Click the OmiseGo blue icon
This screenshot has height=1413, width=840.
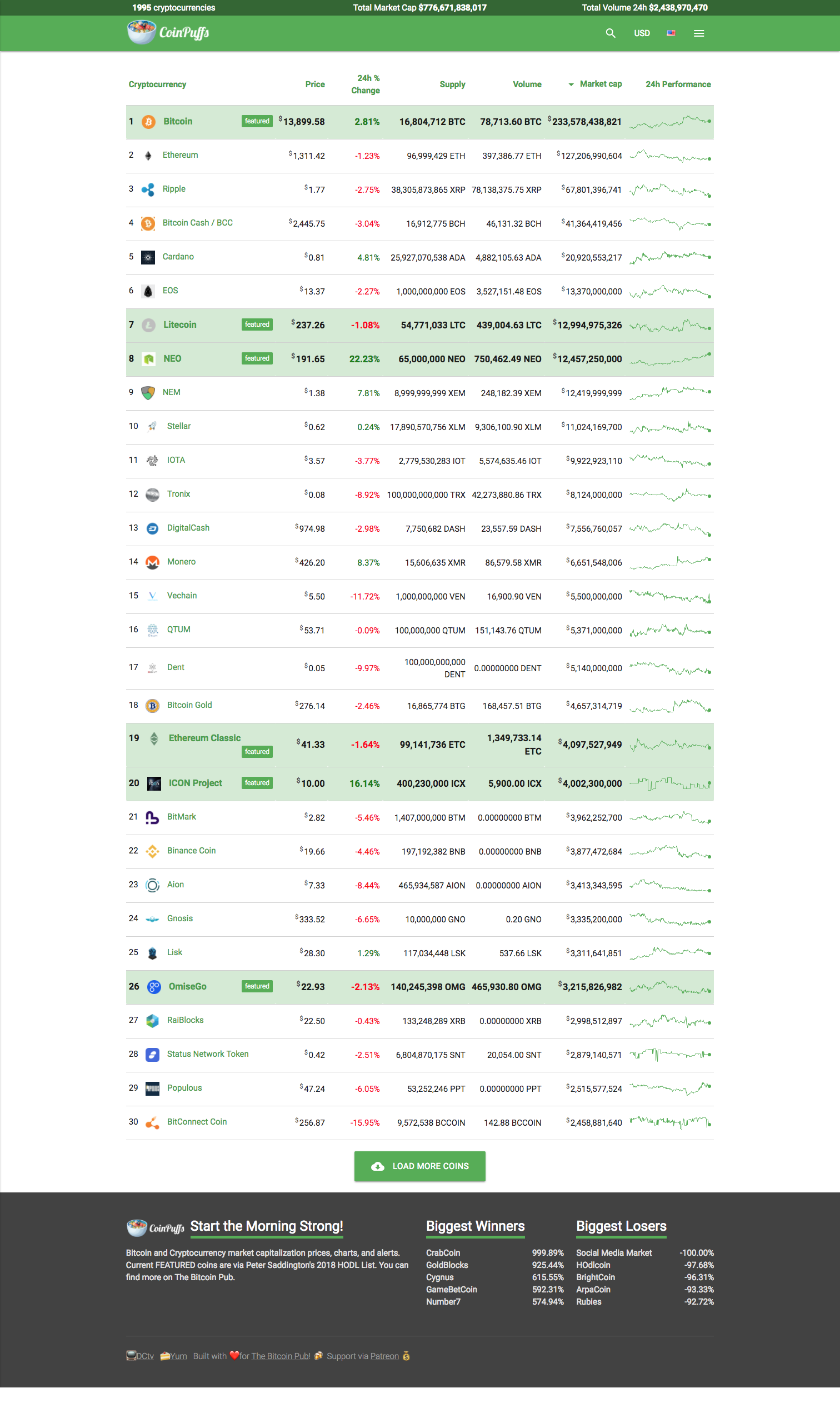(154, 987)
